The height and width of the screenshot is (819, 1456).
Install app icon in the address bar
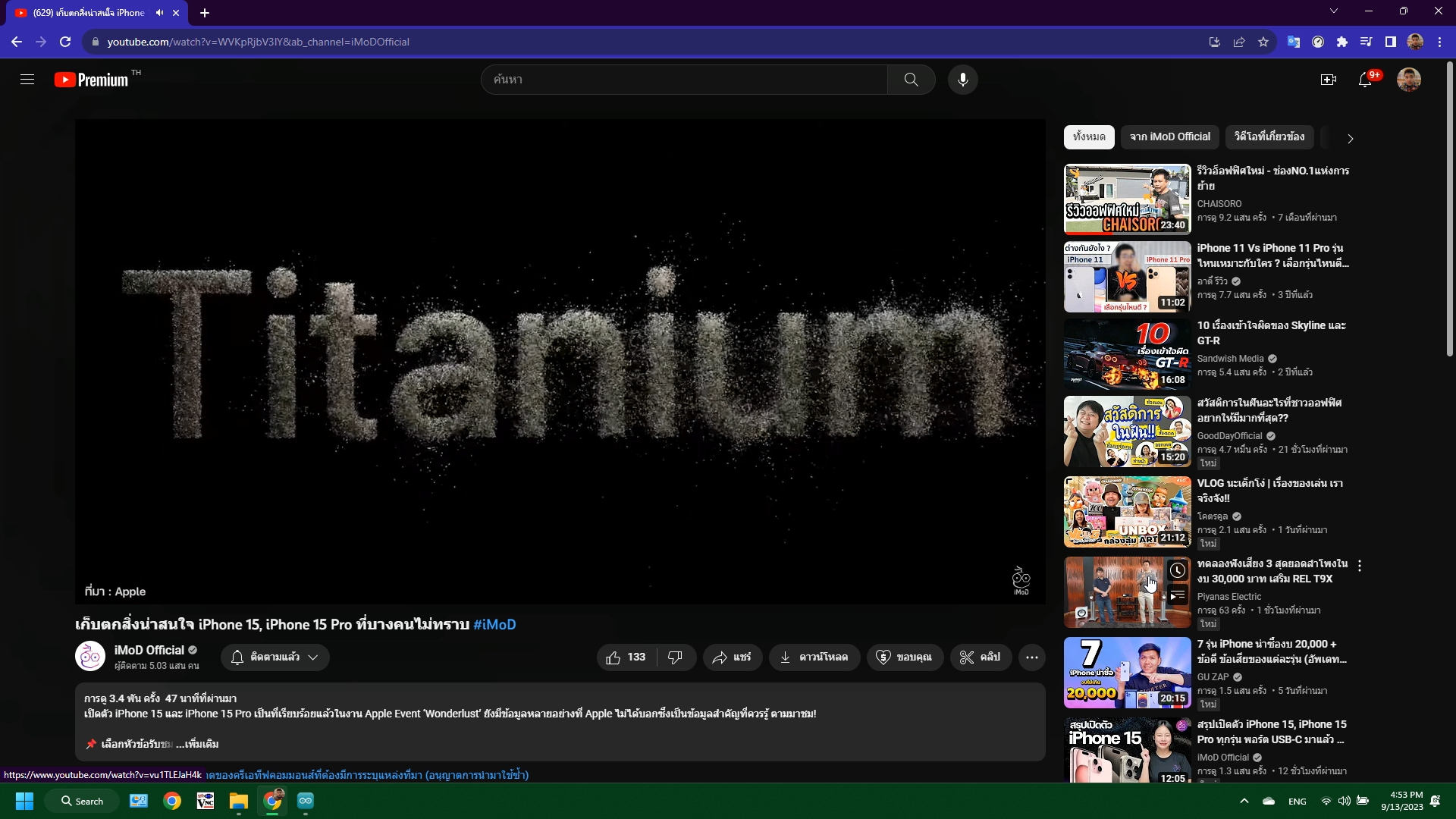1215,42
